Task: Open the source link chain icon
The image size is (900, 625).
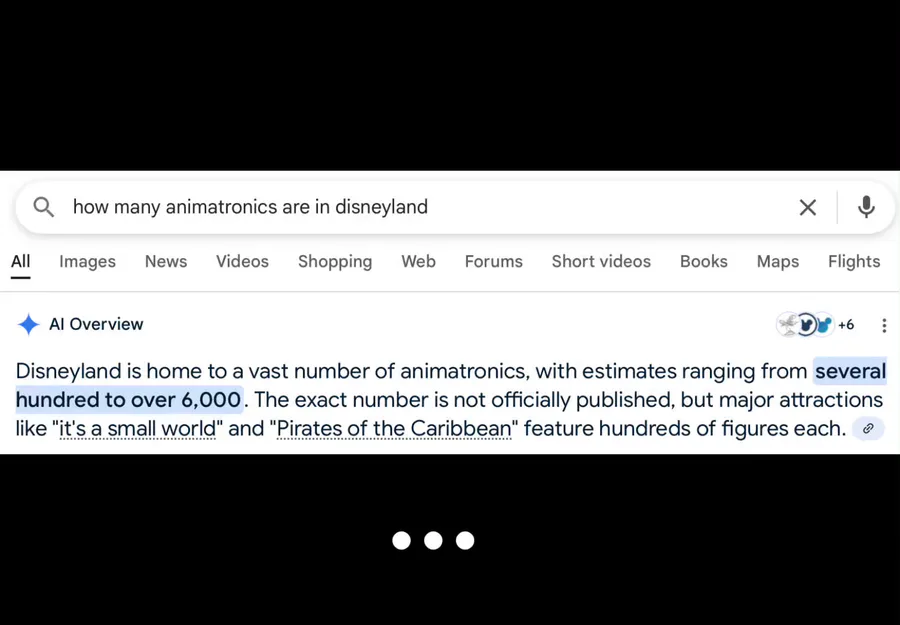Action: click(x=868, y=429)
